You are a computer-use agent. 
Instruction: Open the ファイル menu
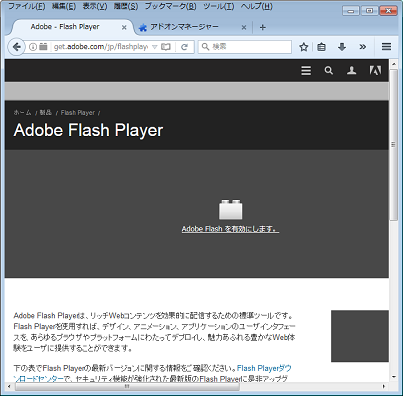(x=26, y=6)
